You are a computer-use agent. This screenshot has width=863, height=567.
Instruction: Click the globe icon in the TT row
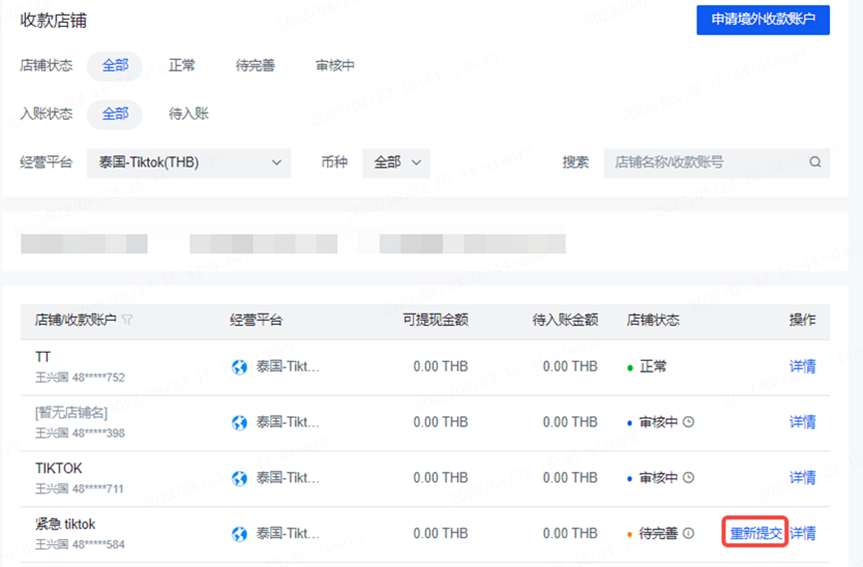pos(239,367)
